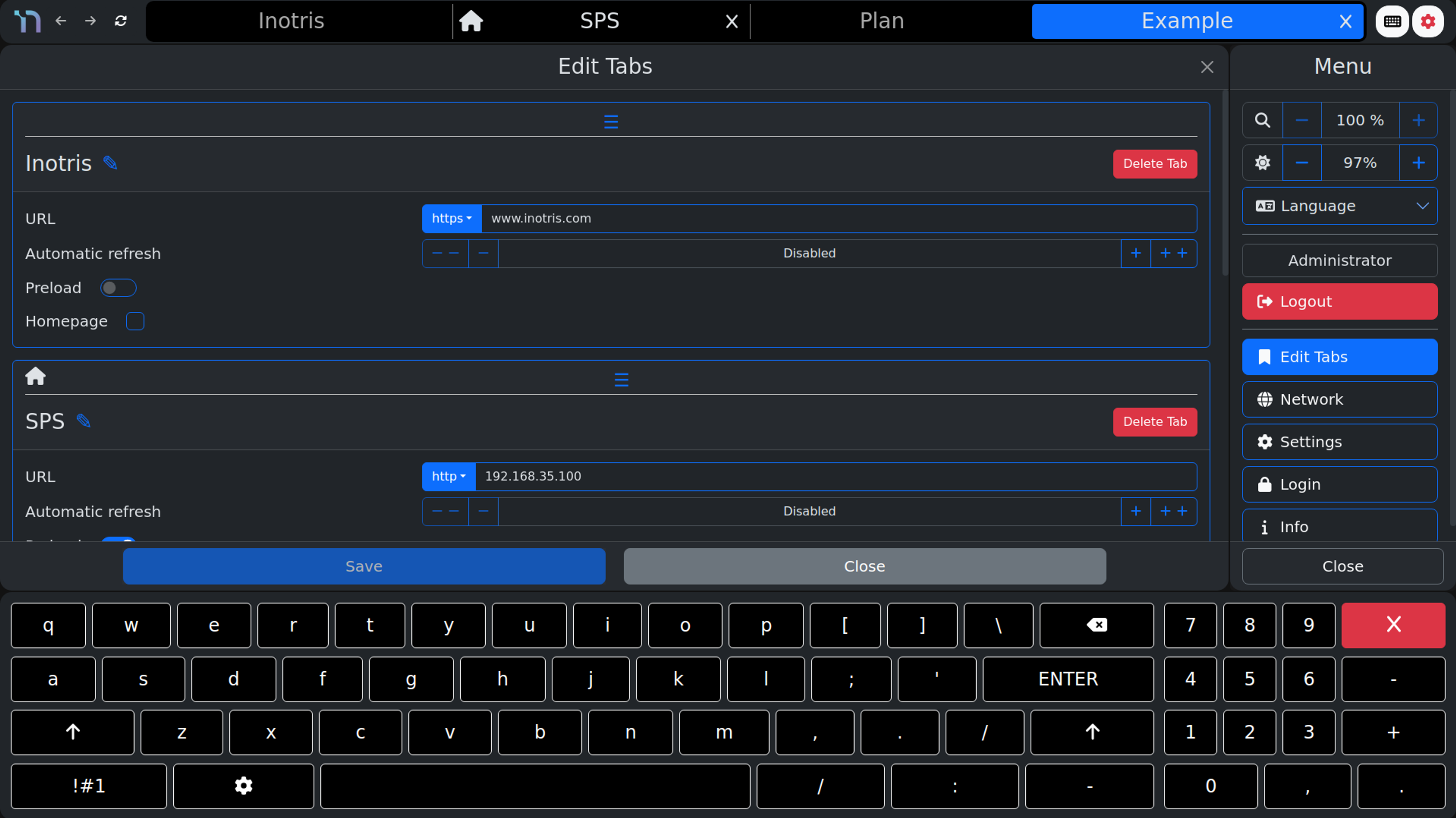Click the blue Save button
1456x818 pixels.
pos(364,566)
